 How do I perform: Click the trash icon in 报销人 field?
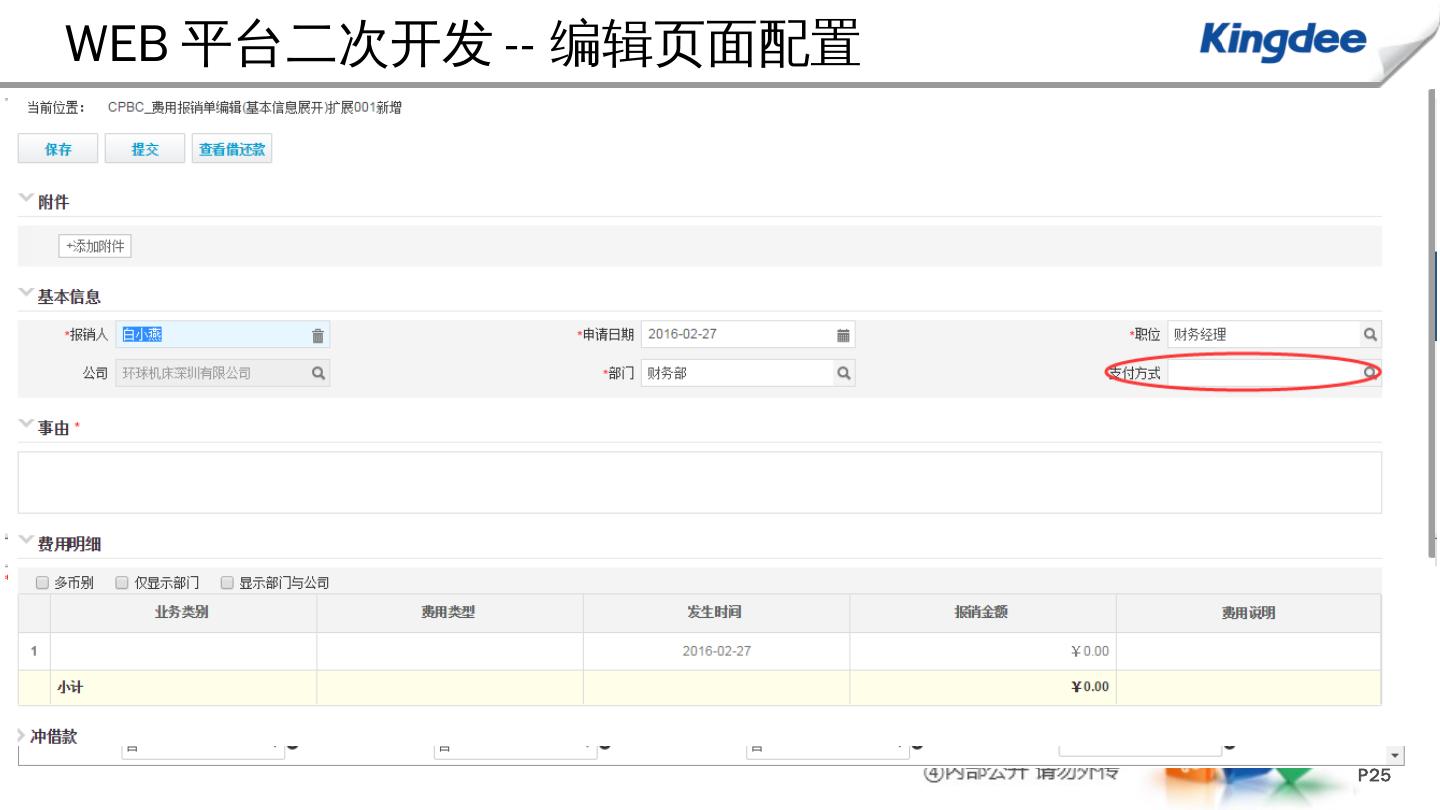pos(318,336)
